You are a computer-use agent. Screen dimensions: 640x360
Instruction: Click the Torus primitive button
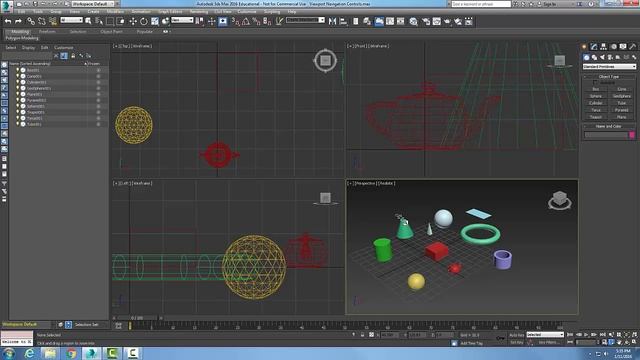(596, 110)
